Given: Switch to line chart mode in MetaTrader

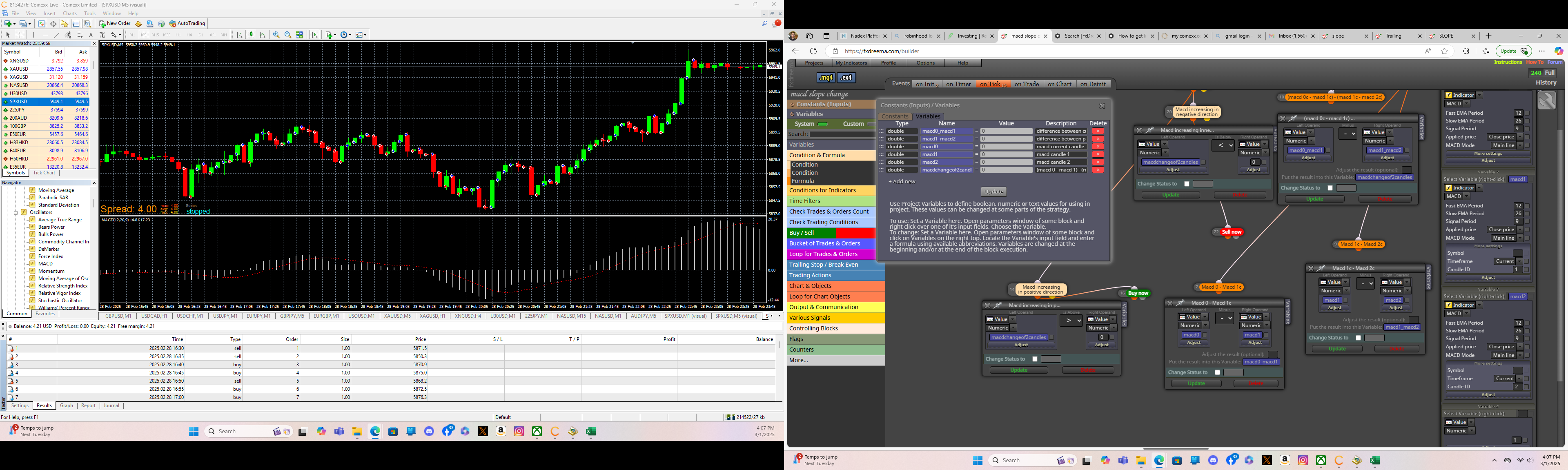Looking at the screenshot, I should point(262,35).
